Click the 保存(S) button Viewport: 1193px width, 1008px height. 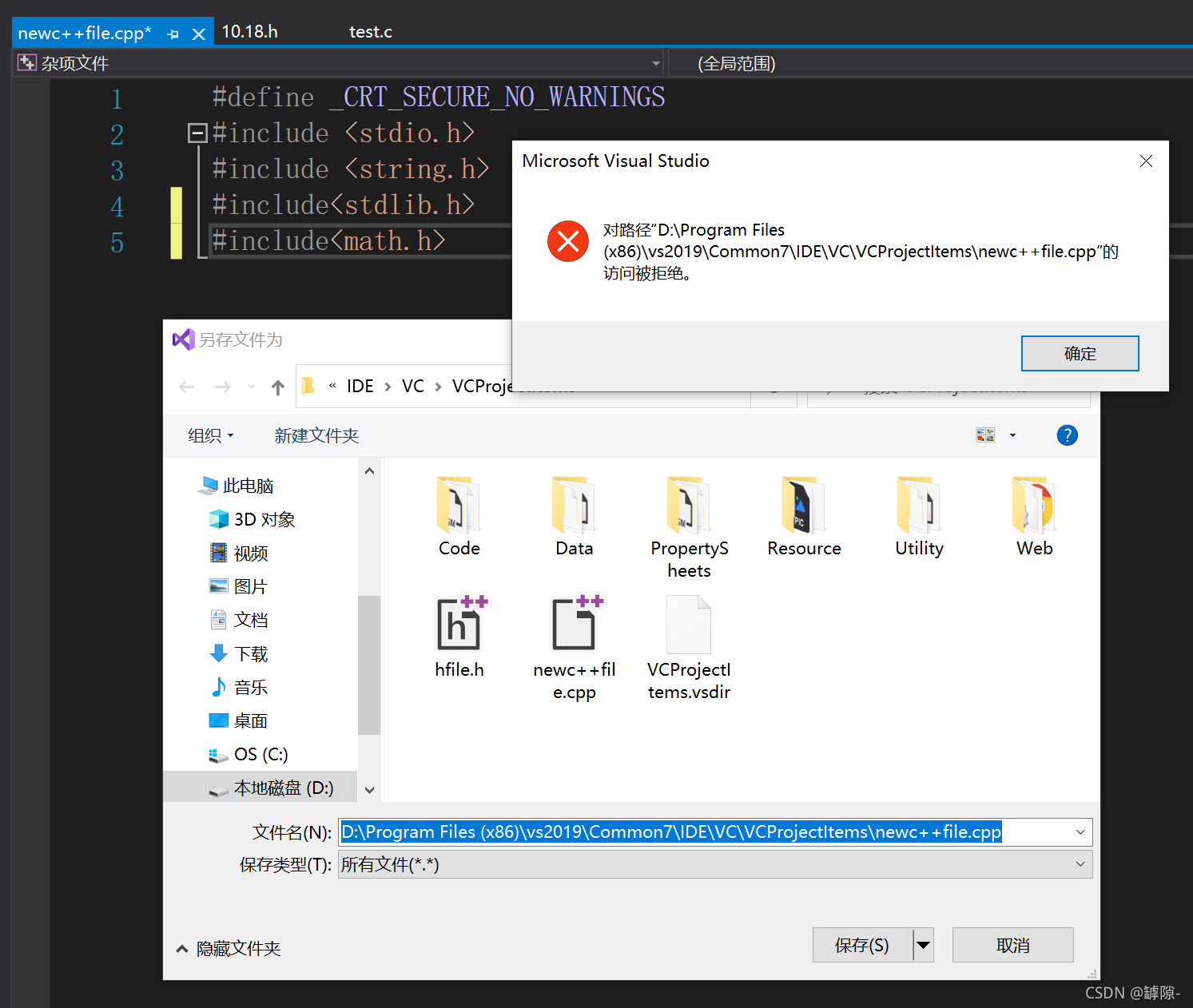click(x=862, y=945)
